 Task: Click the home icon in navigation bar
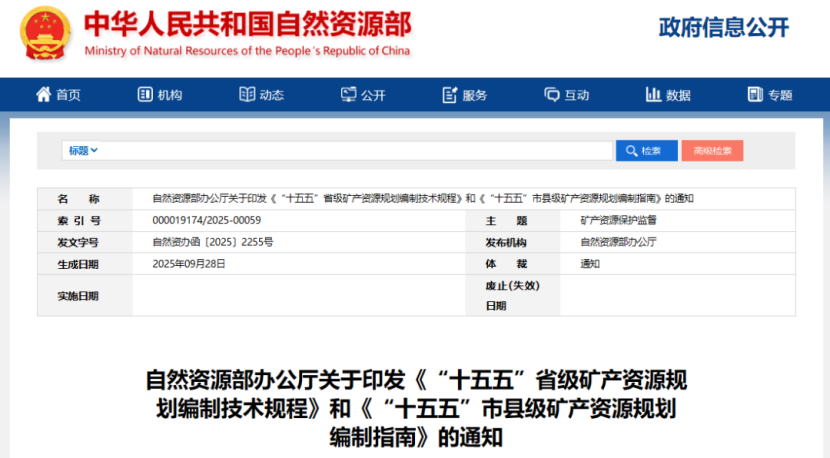44,95
